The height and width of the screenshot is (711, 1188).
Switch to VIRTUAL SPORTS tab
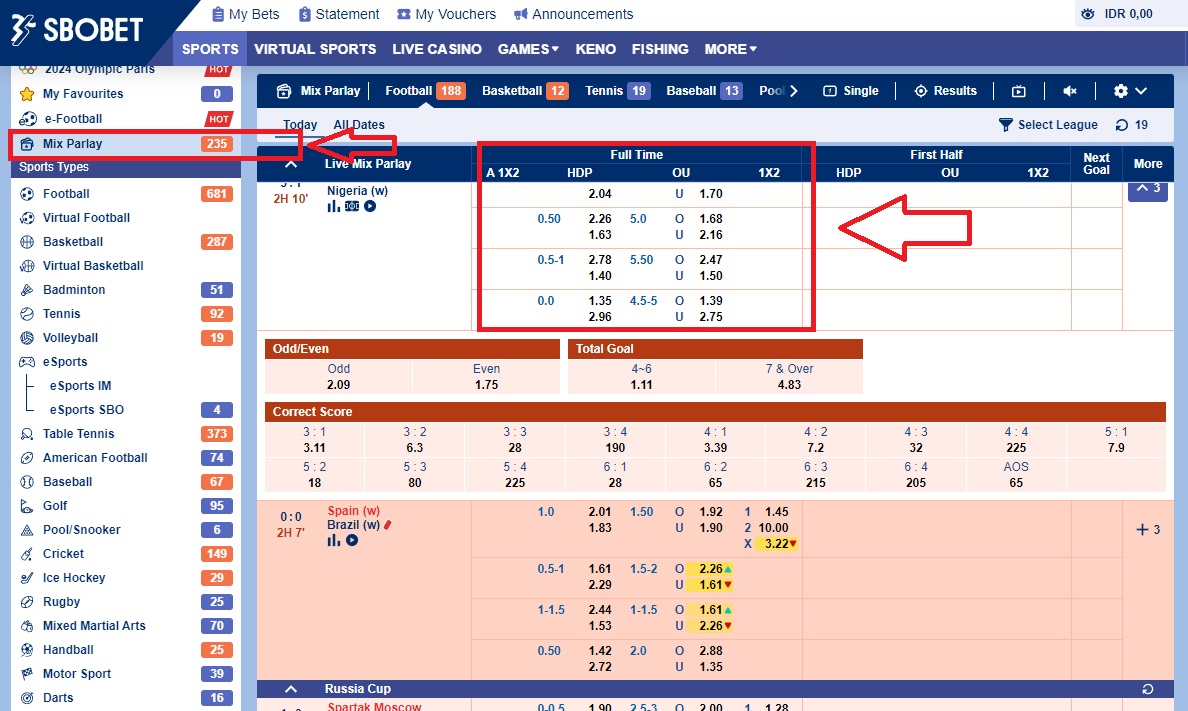(x=315, y=49)
